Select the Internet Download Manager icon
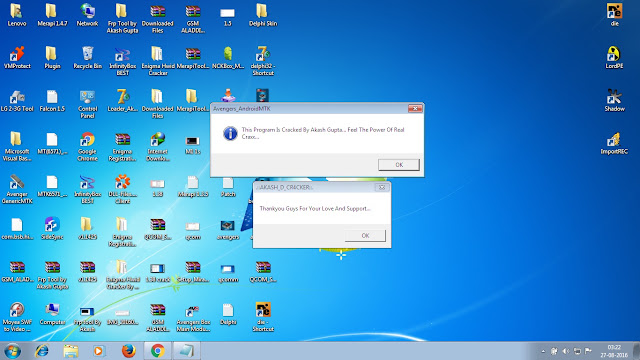This screenshot has width=640, height=360. pos(158,147)
